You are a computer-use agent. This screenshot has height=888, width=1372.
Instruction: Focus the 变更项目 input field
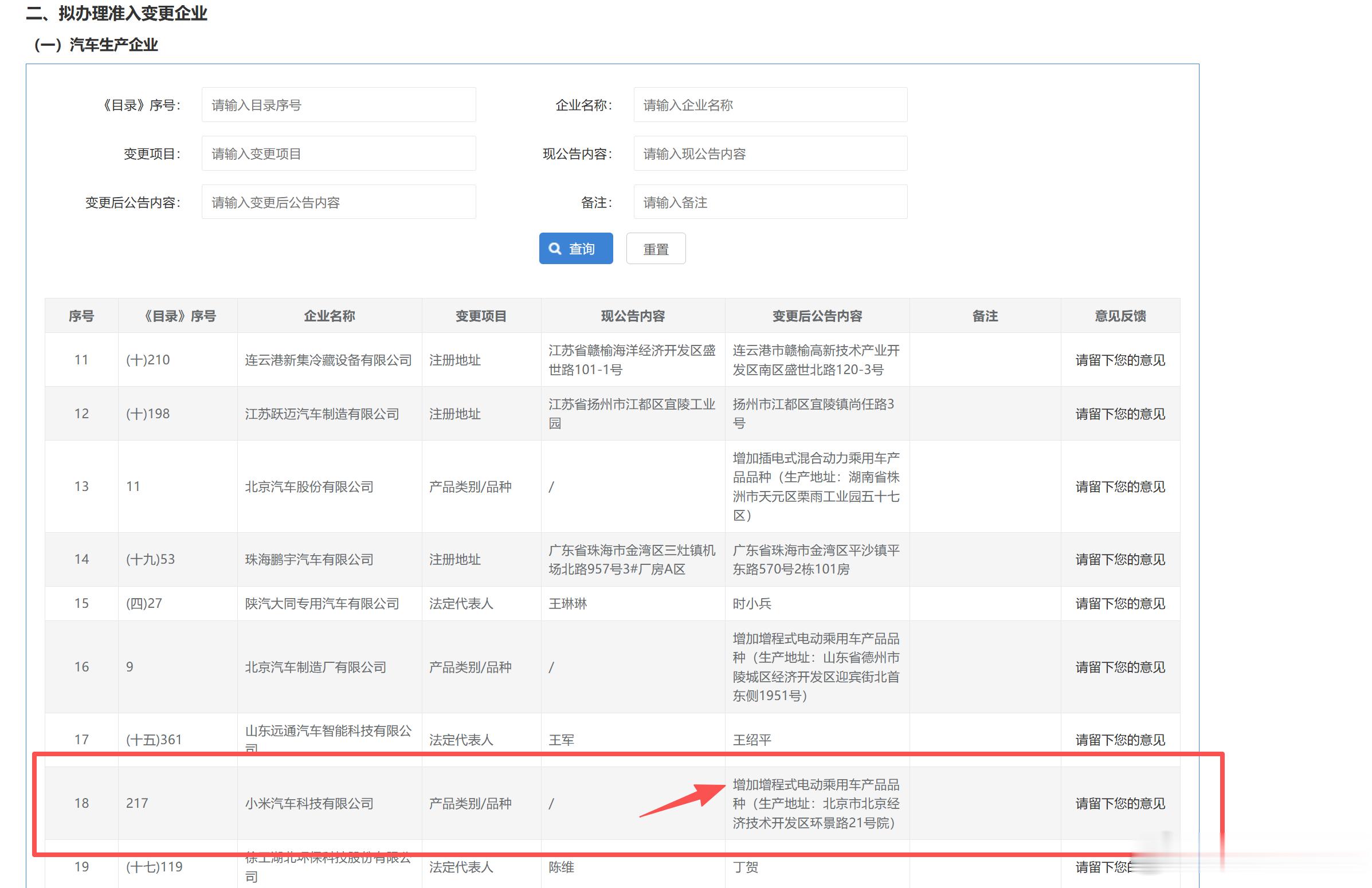[x=339, y=154]
